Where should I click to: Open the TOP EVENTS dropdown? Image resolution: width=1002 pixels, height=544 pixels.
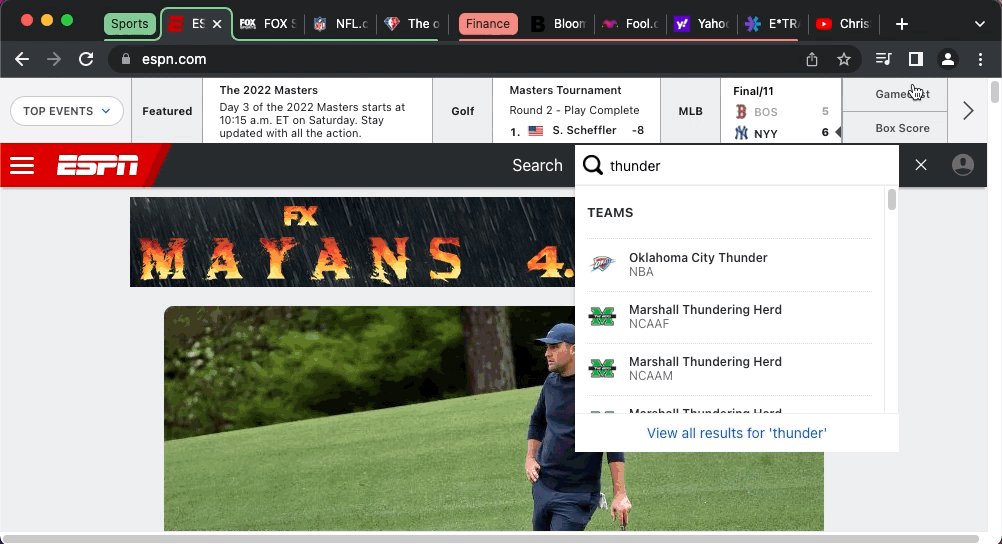click(x=66, y=111)
